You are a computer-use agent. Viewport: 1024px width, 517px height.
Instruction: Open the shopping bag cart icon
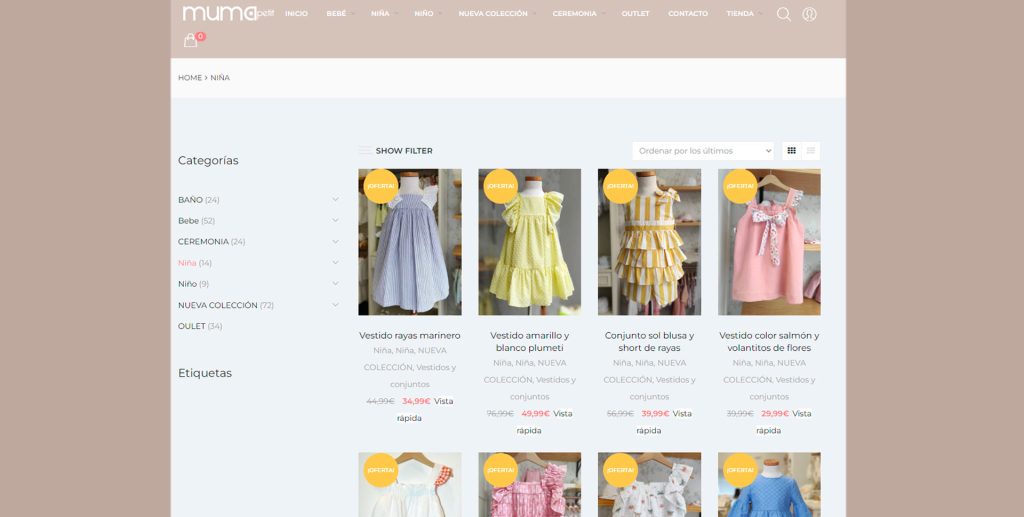[190, 40]
